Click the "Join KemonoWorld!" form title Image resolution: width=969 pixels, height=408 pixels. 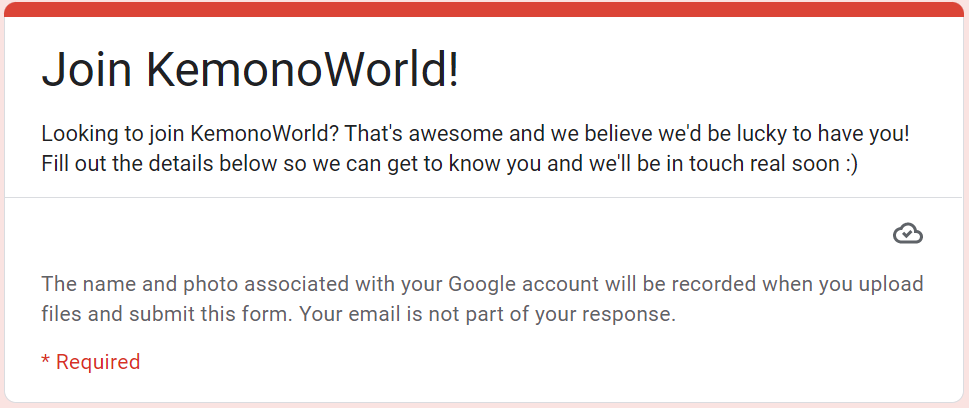[250, 71]
